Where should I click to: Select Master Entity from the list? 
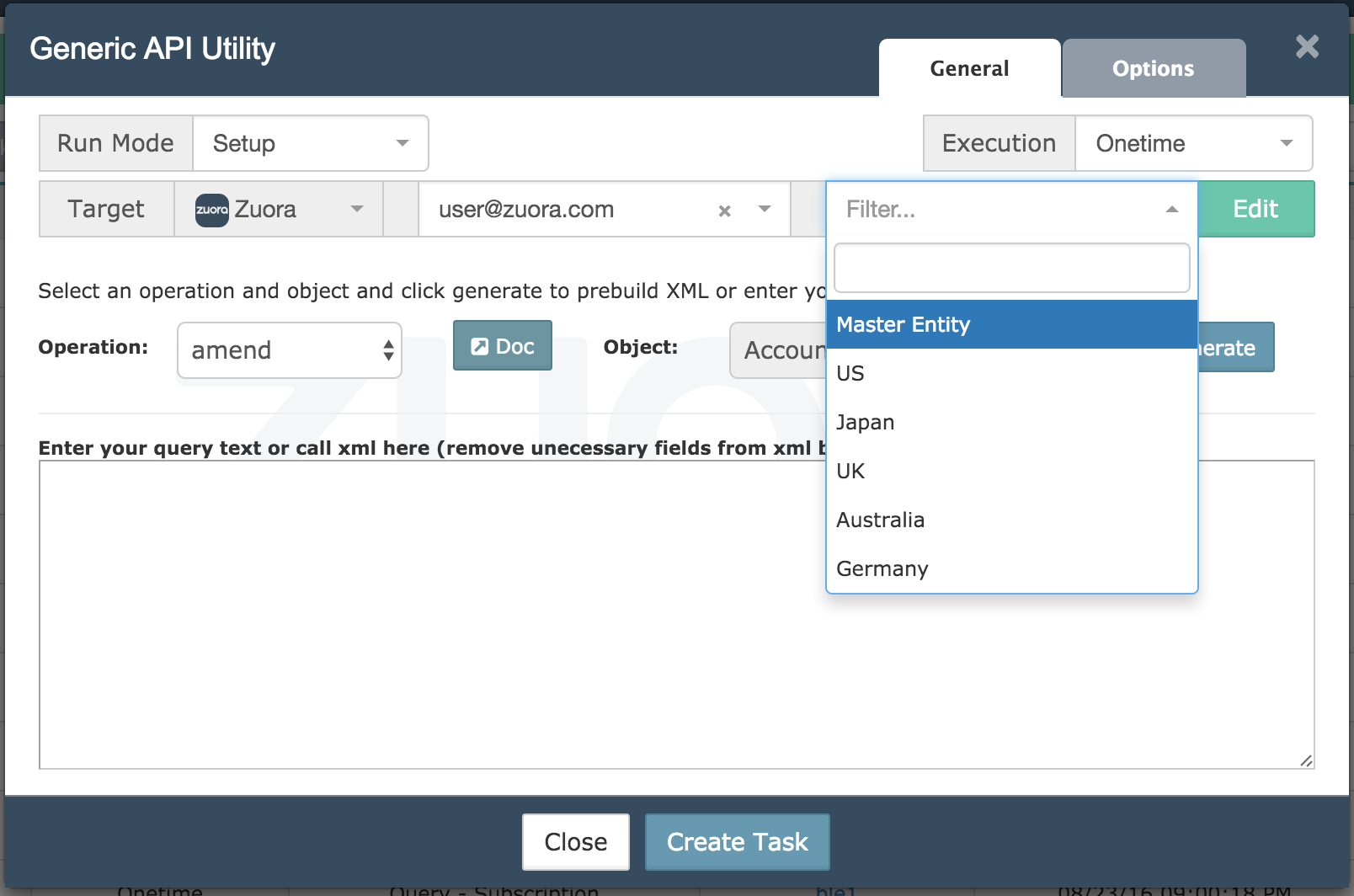(x=1011, y=324)
